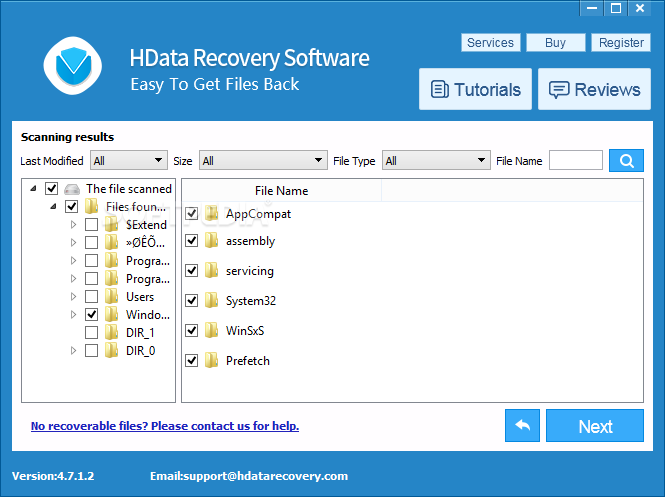
Task: Uncheck the assembly checkbox
Action: [192, 240]
